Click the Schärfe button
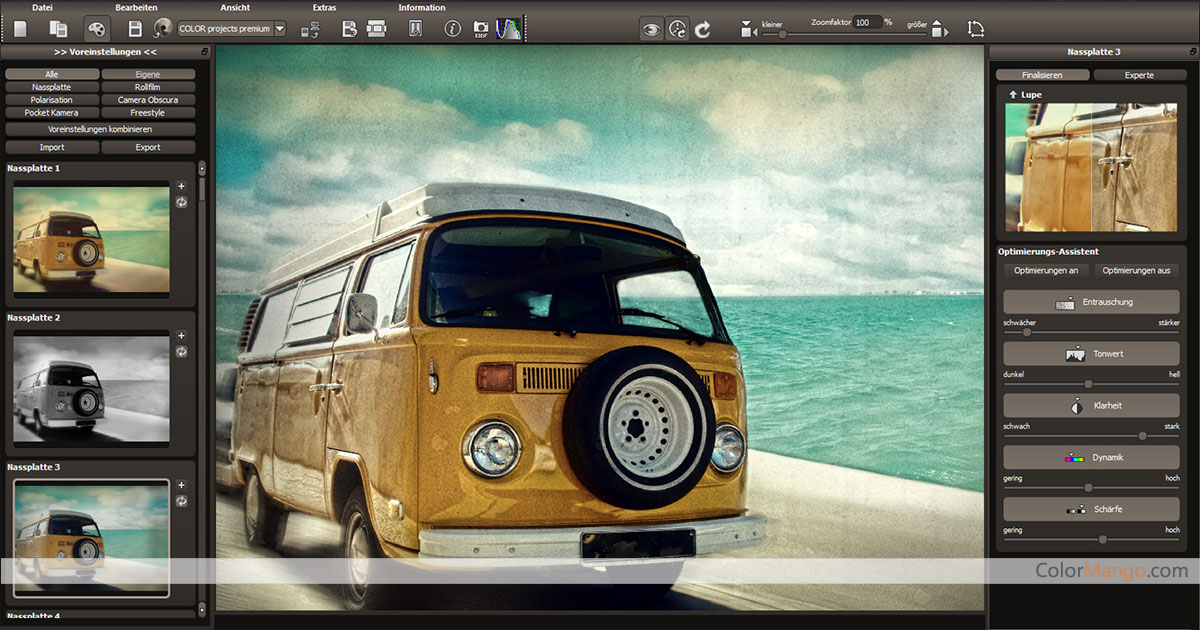The width and height of the screenshot is (1200, 630). pos(1092,509)
